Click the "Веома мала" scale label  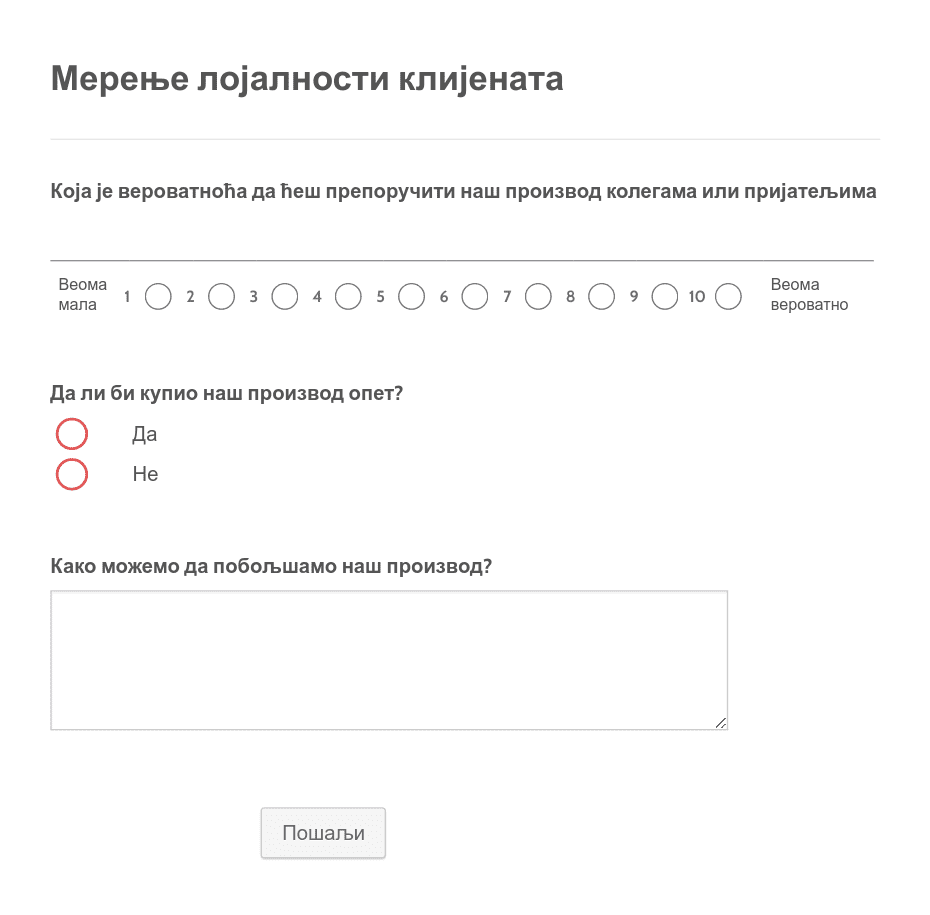(x=82, y=295)
